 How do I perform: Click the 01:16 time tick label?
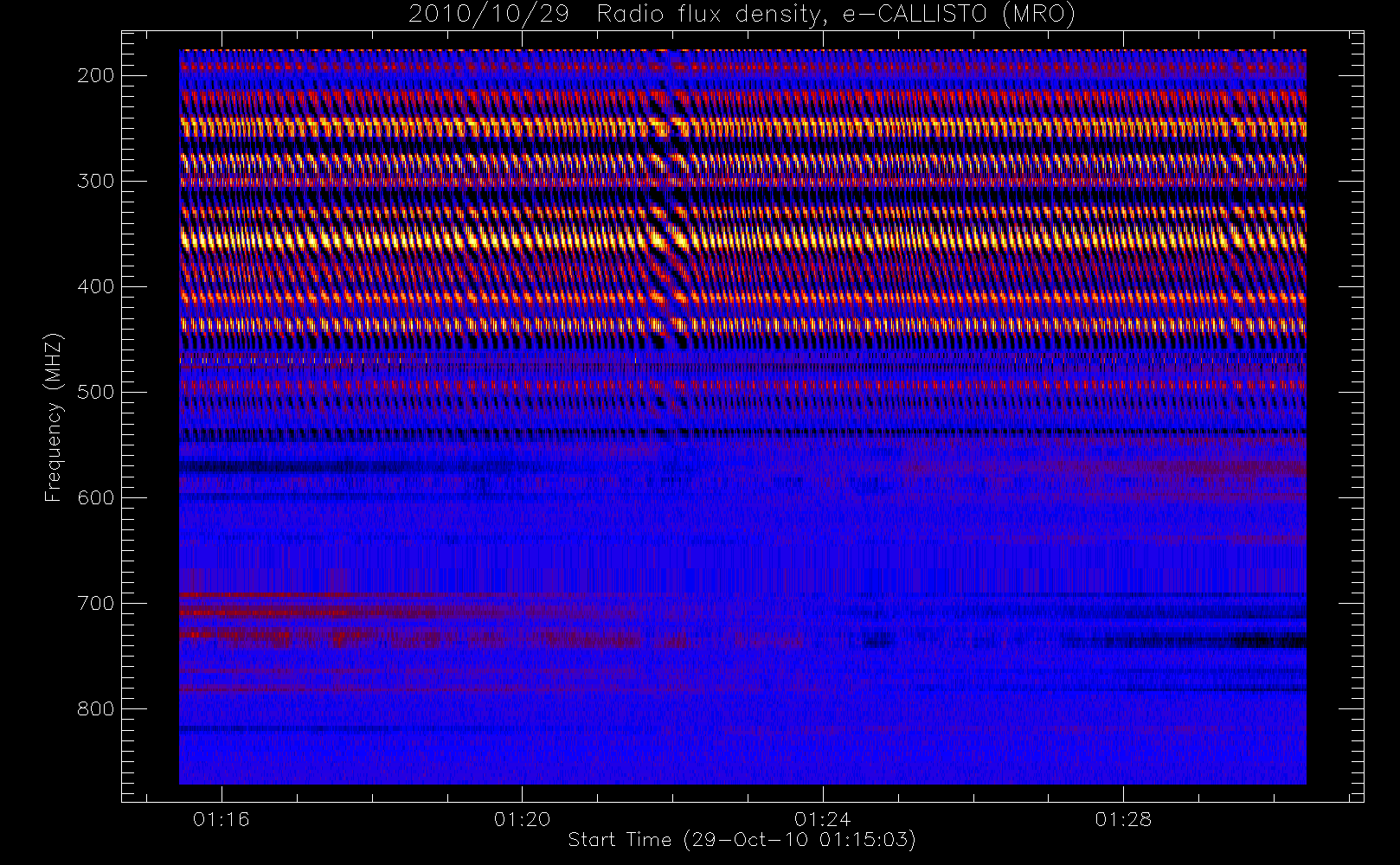tap(222, 819)
